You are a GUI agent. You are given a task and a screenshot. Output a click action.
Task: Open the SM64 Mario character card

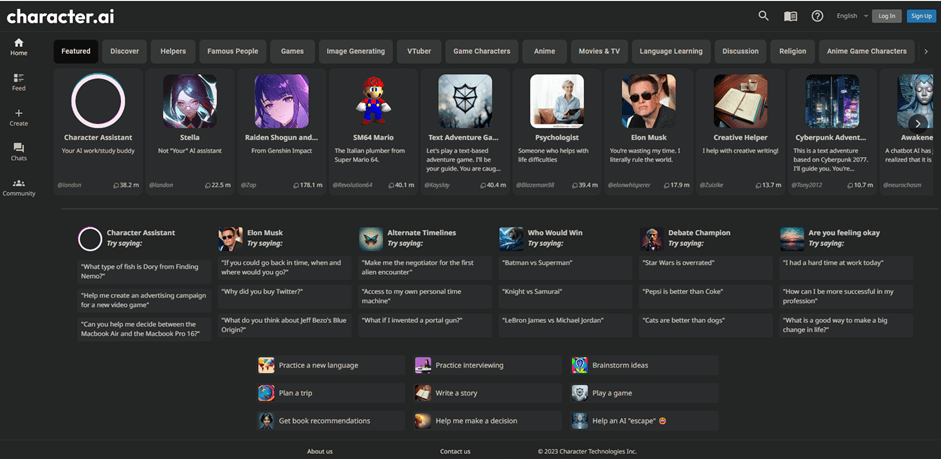tap(373, 131)
